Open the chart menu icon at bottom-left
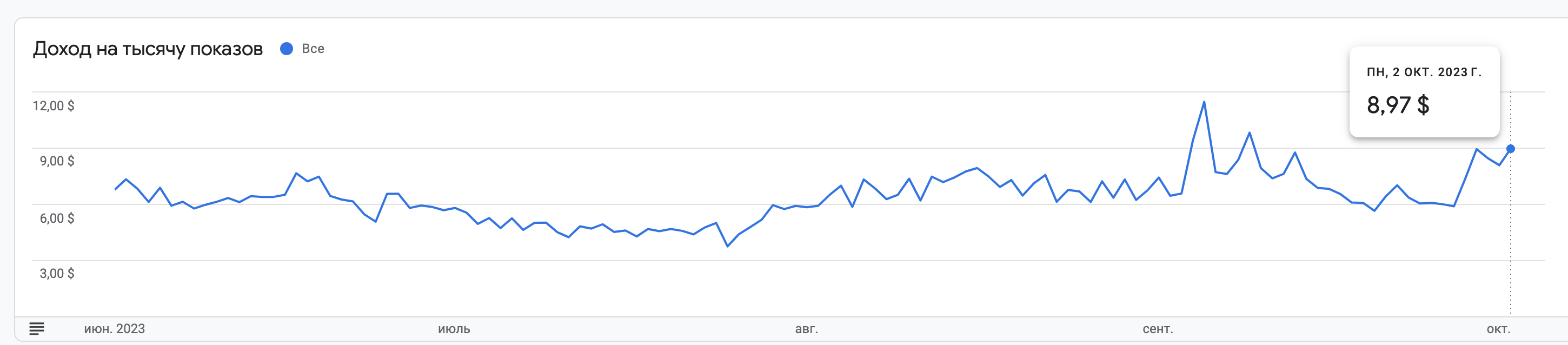Viewport: 1568px width, 345px height. 37,329
